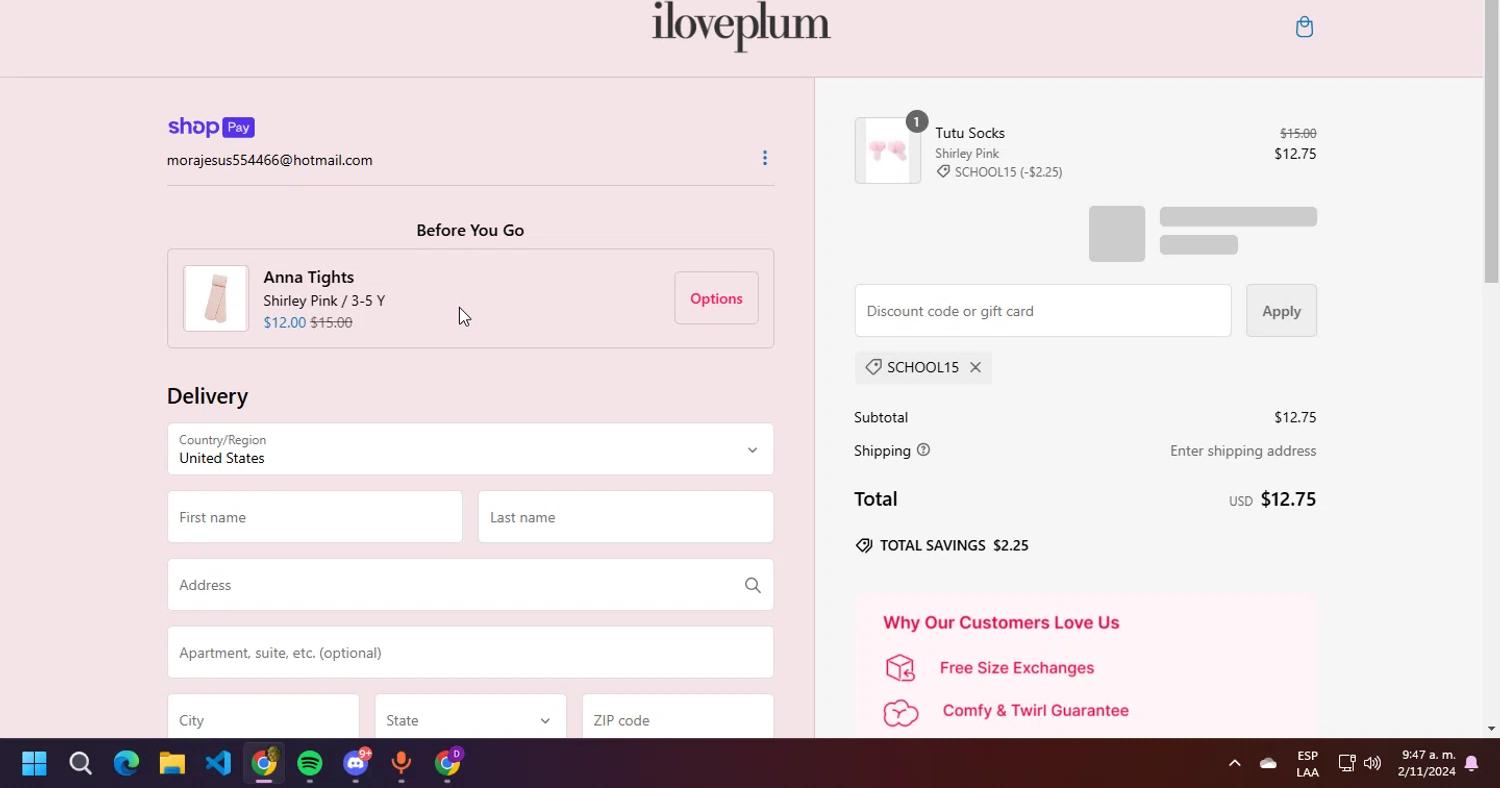
Task: Expand the State dropdown
Action: [470, 720]
